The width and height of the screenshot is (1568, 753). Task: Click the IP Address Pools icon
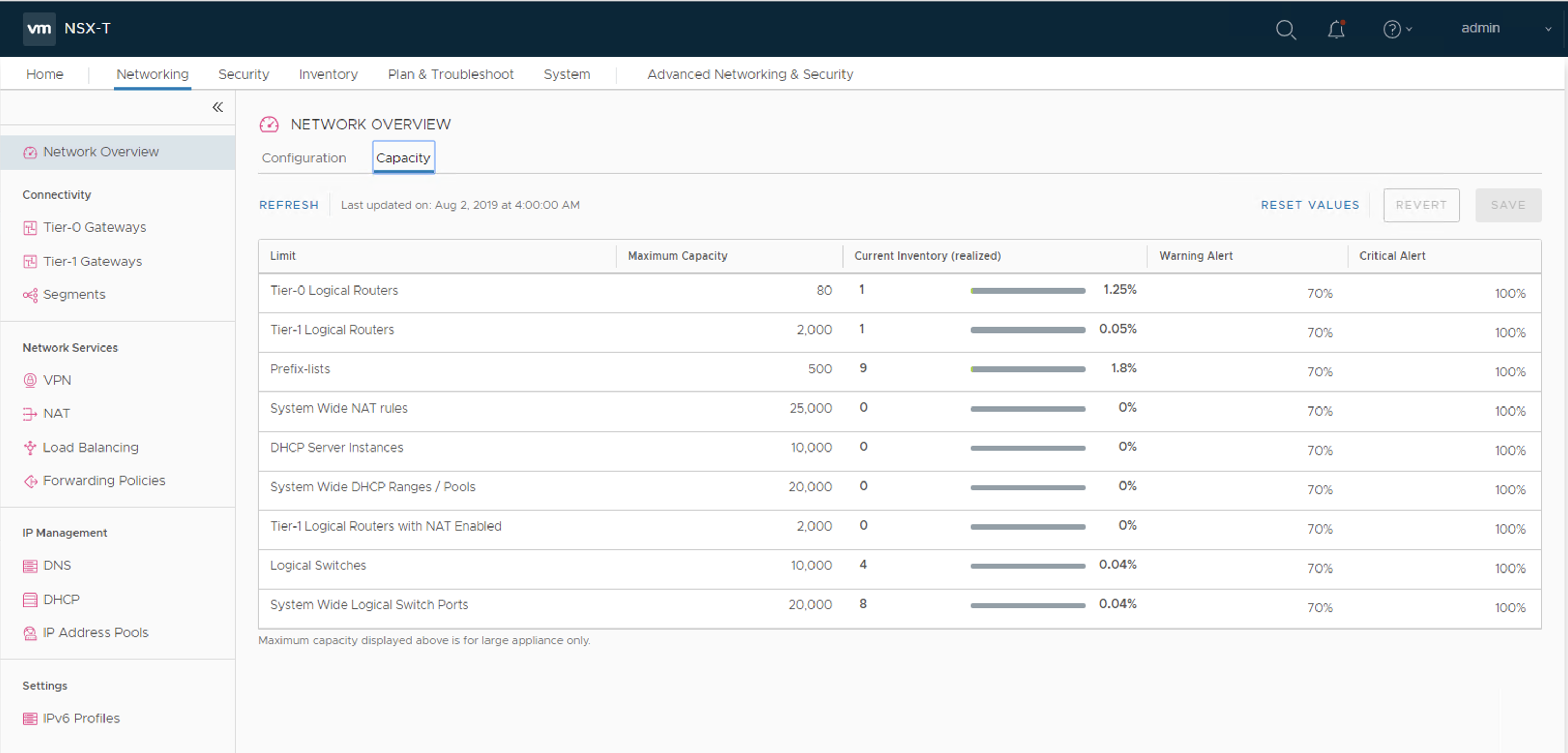coord(30,633)
